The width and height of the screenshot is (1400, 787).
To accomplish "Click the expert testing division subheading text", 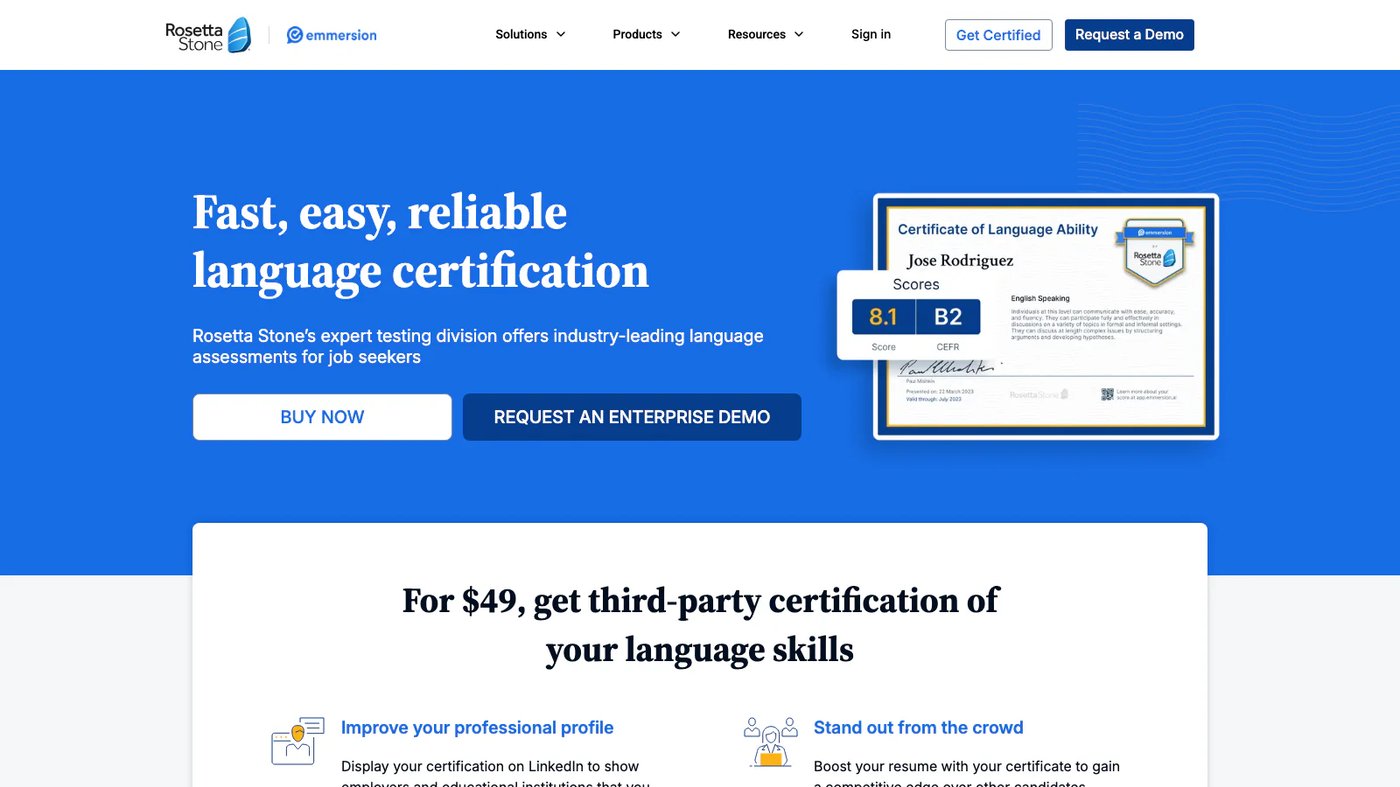I will (478, 346).
